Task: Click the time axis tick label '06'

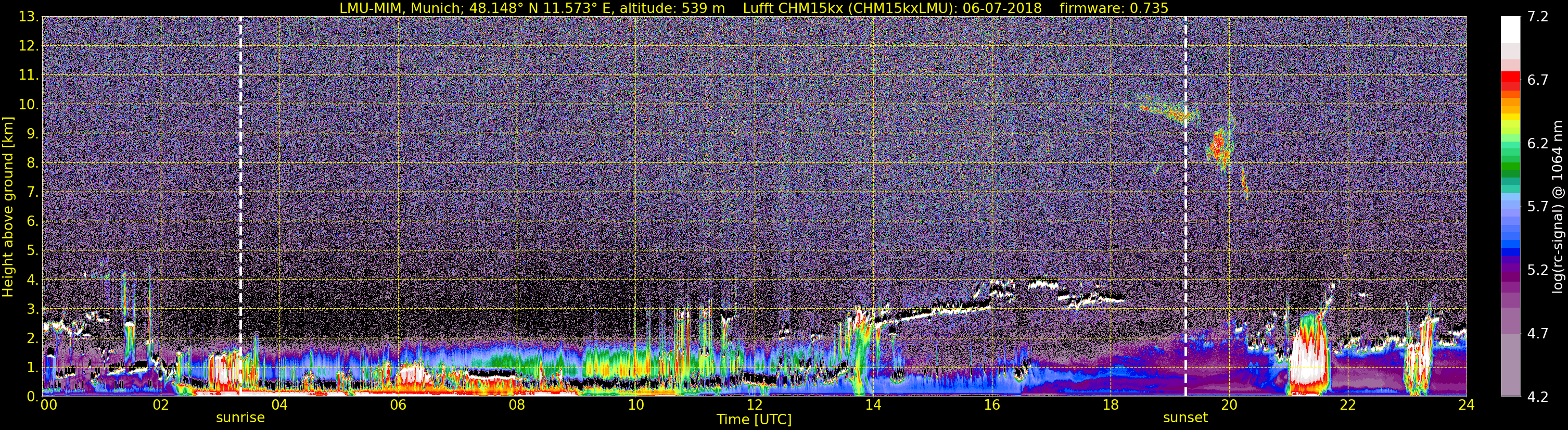Action: pyautogui.click(x=398, y=405)
